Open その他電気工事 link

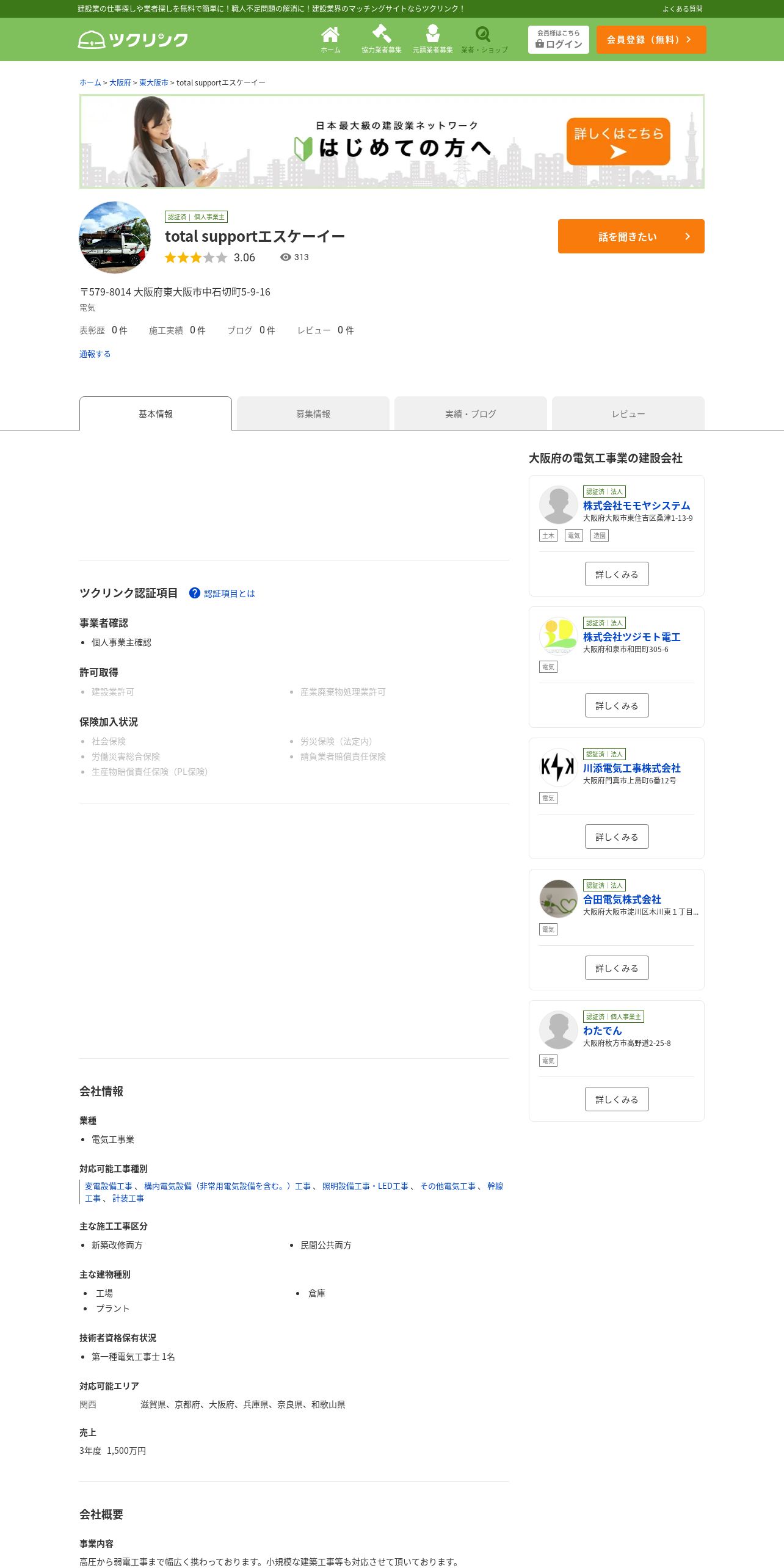448,1186
